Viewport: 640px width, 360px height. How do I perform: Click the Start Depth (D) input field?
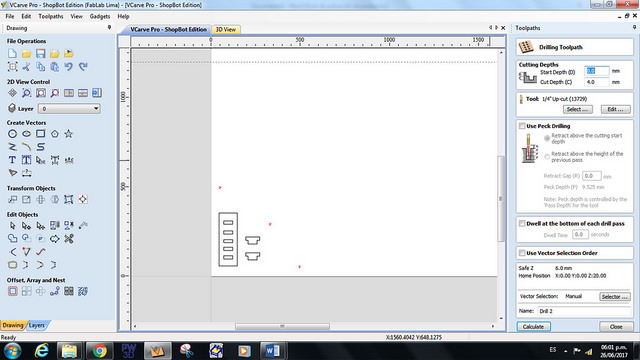pyautogui.click(x=597, y=71)
